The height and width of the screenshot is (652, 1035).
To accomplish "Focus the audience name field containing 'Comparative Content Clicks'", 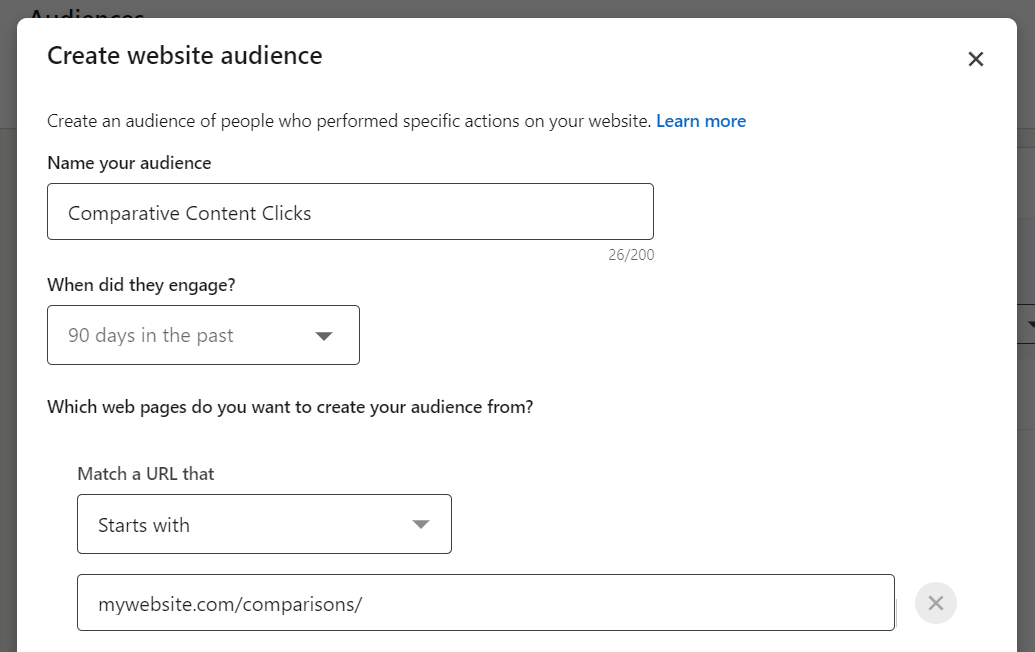I will [351, 212].
